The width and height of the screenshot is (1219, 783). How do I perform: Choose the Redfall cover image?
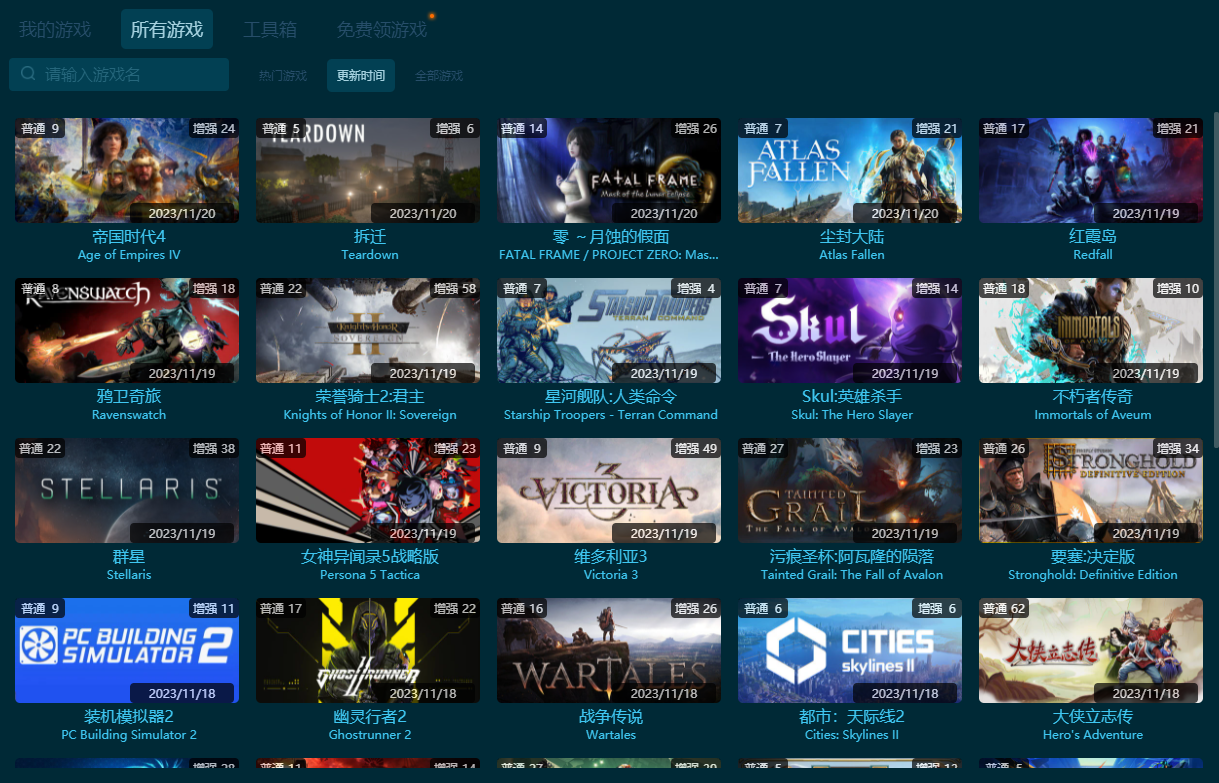point(1091,170)
